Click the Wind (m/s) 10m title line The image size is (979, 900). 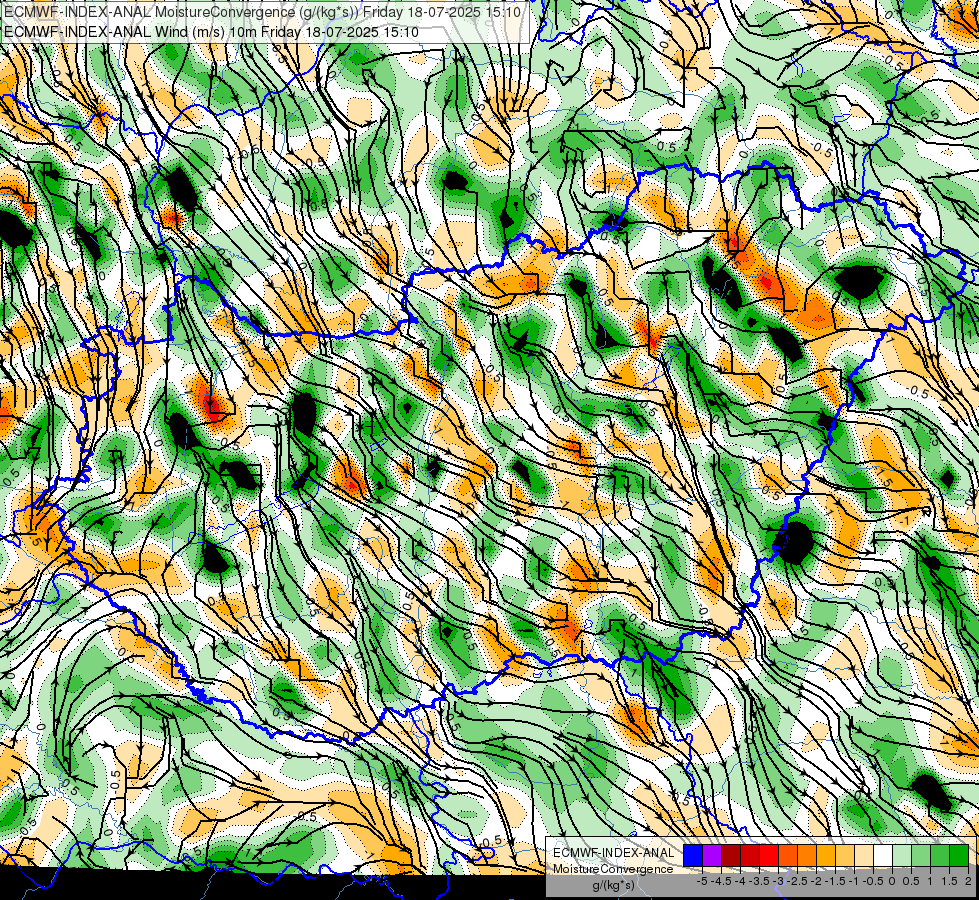coord(211,32)
